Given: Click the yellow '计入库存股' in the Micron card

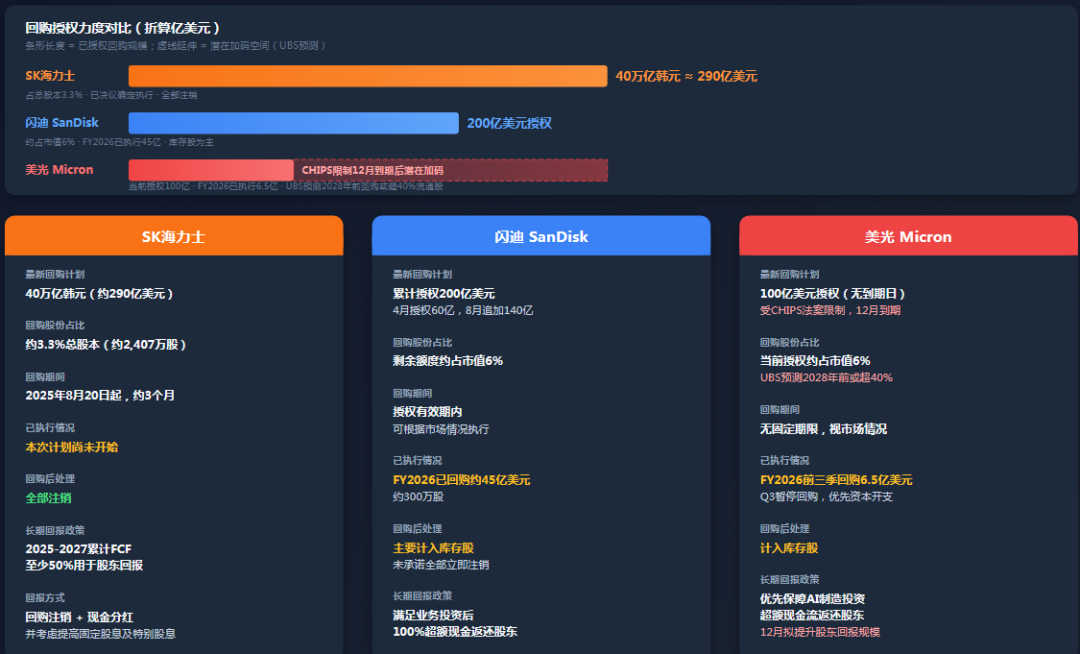Looking at the screenshot, I should (x=789, y=547).
